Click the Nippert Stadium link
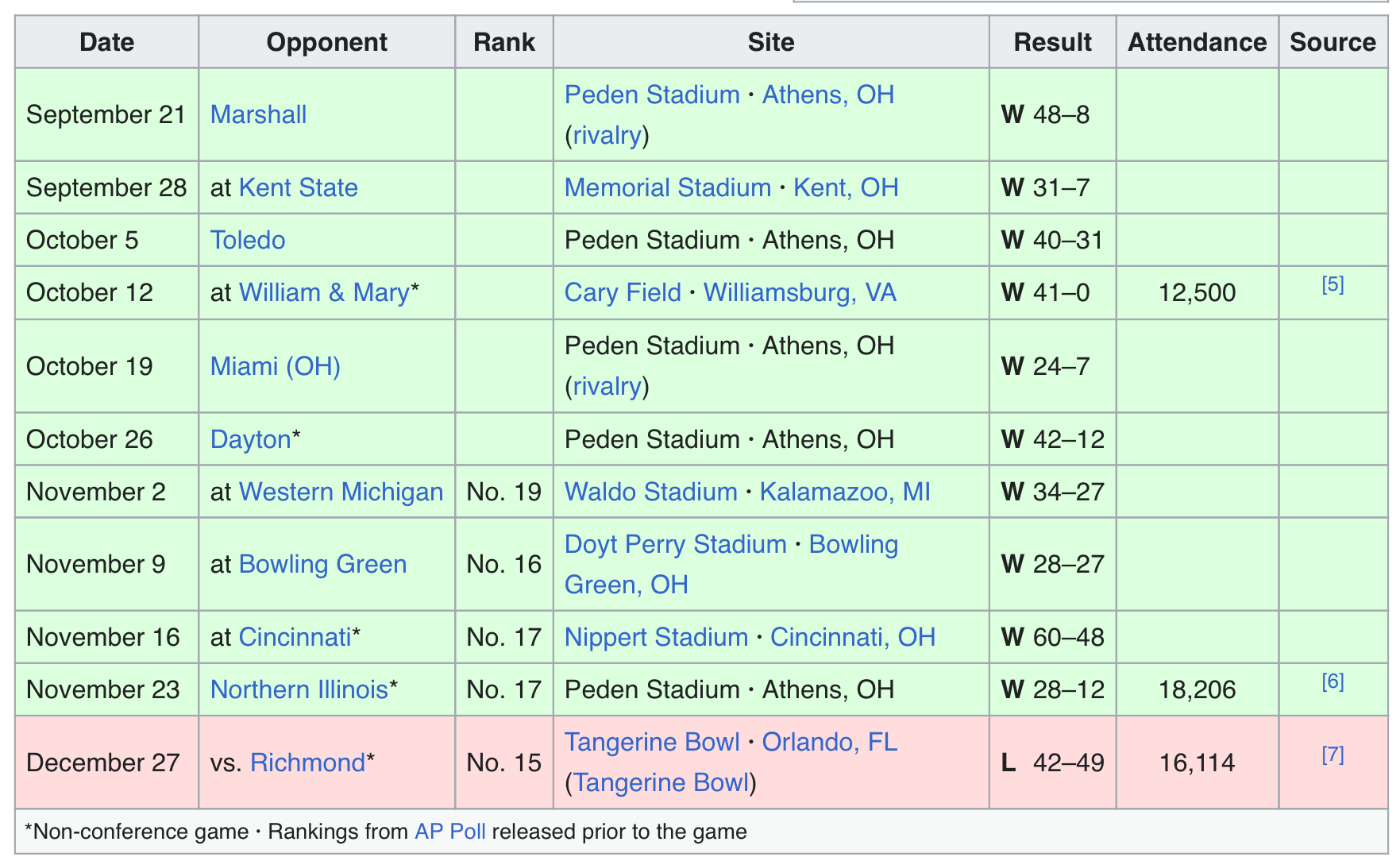The width and height of the screenshot is (1400, 861). [x=656, y=637]
